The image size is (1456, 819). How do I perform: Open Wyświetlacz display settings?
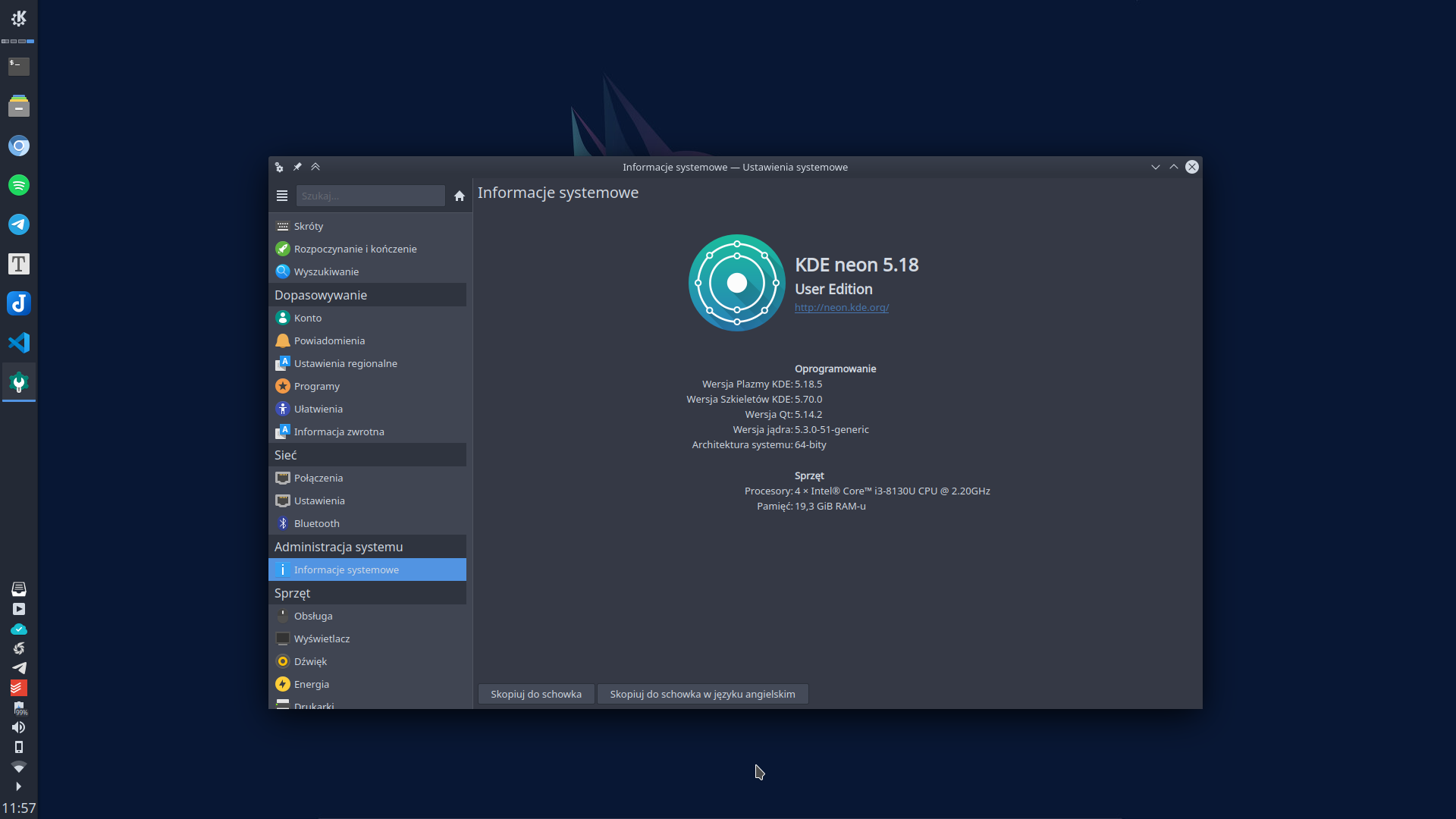pyautogui.click(x=367, y=639)
